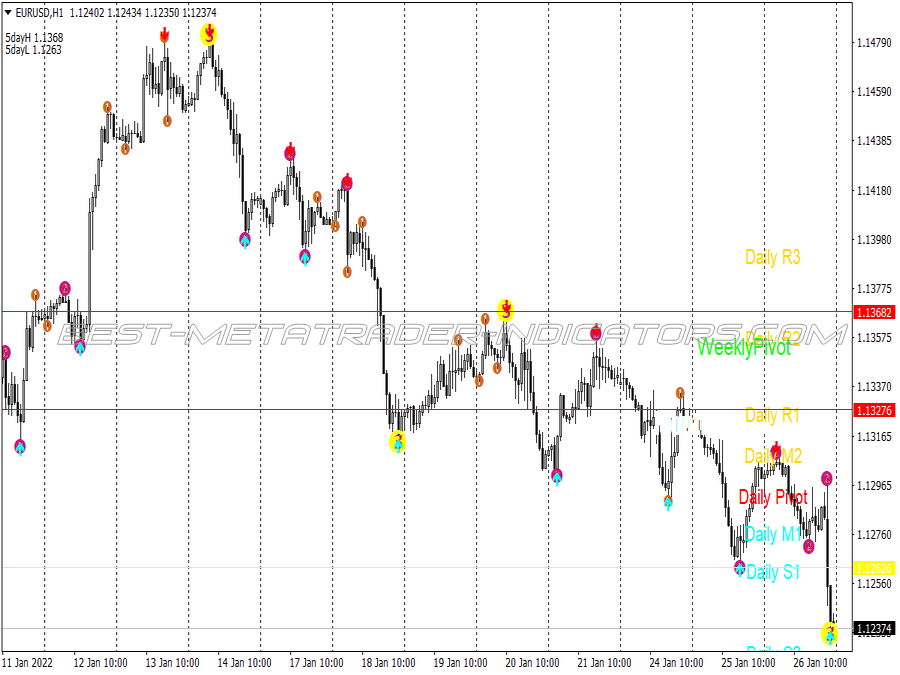Click the yellow-circled sell signal on 20 Jan

[506, 310]
